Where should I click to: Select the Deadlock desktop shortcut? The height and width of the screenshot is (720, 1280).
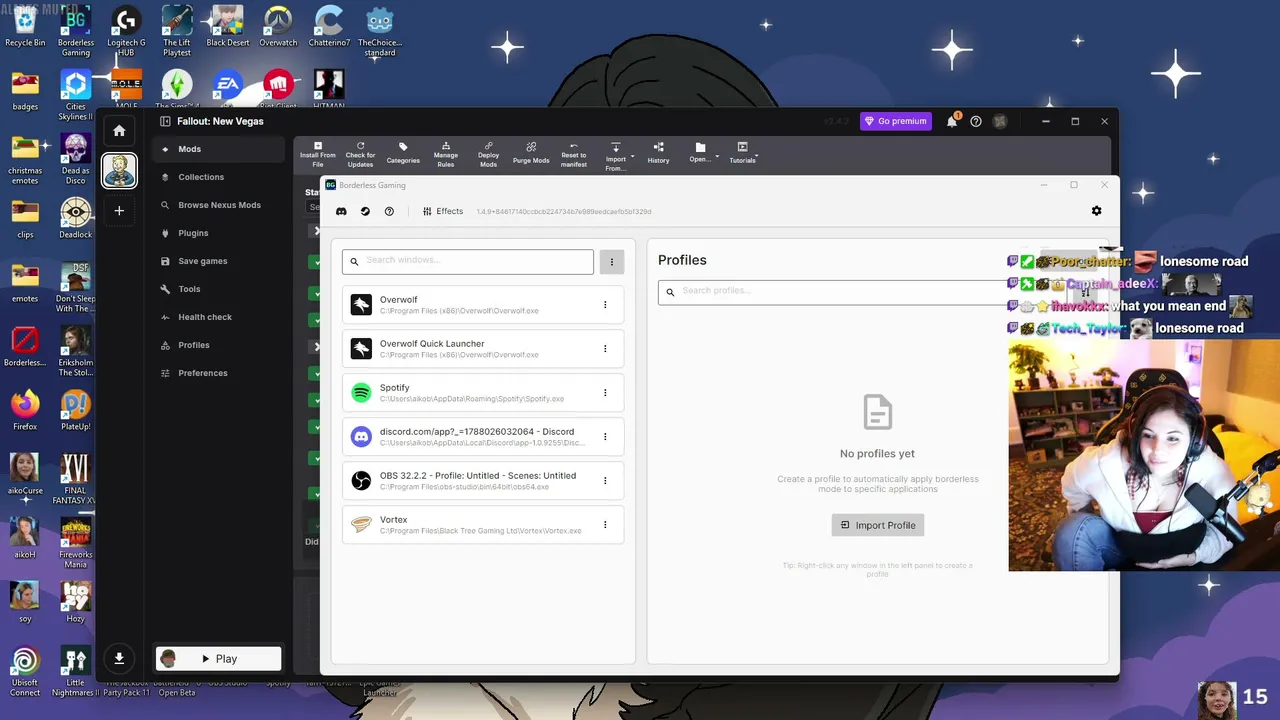tap(76, 219)
